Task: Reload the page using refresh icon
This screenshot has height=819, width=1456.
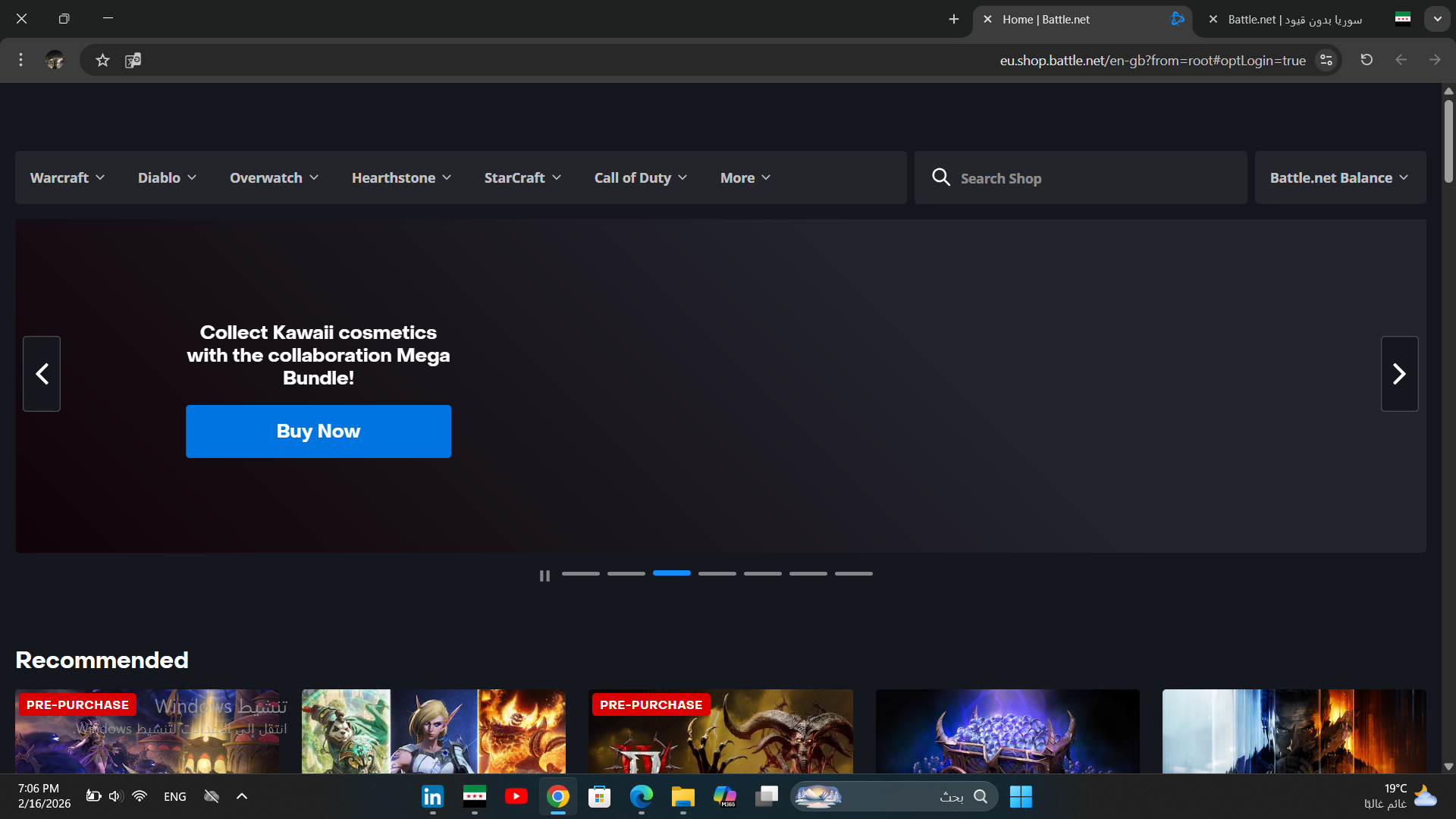Action: coord(1367,60)
